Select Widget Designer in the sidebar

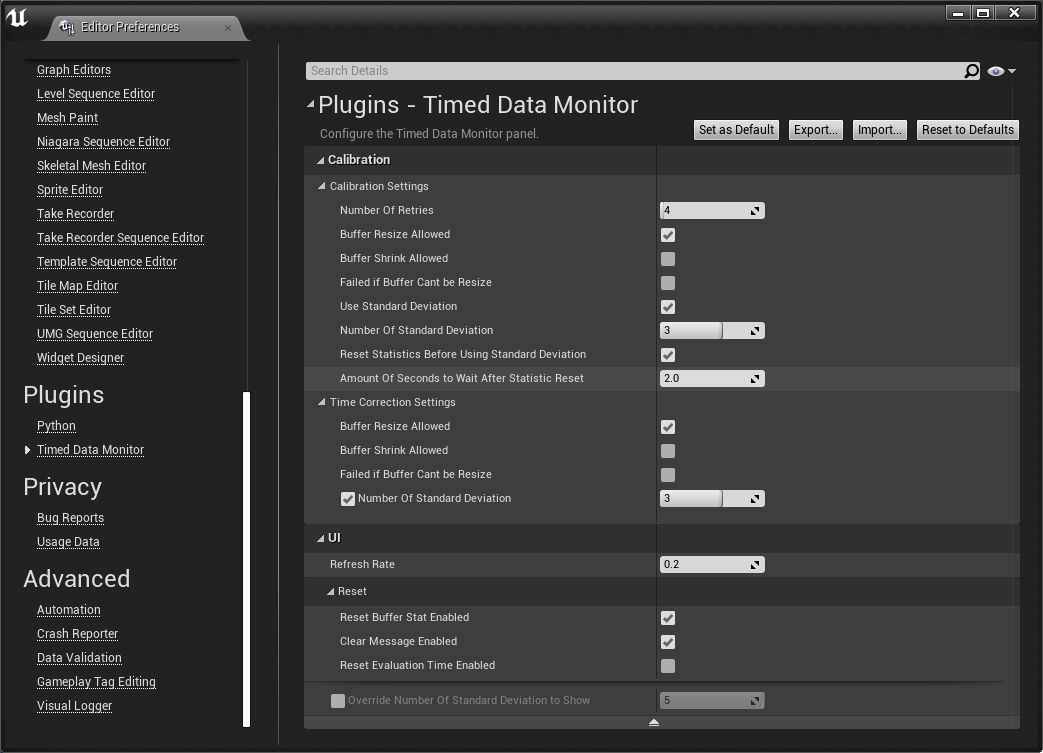click(80, 358)
